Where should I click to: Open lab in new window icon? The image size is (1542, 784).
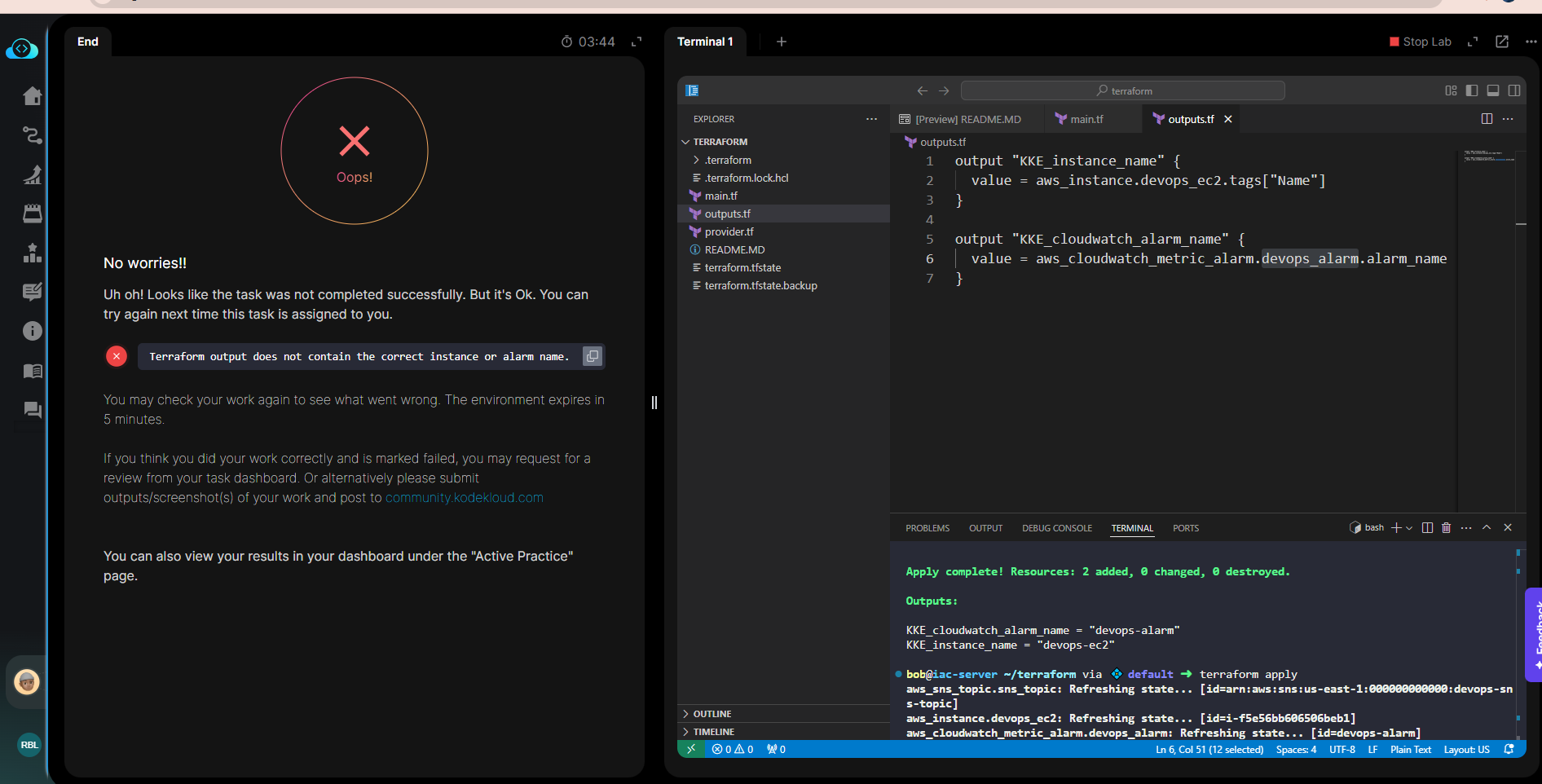1502,42
